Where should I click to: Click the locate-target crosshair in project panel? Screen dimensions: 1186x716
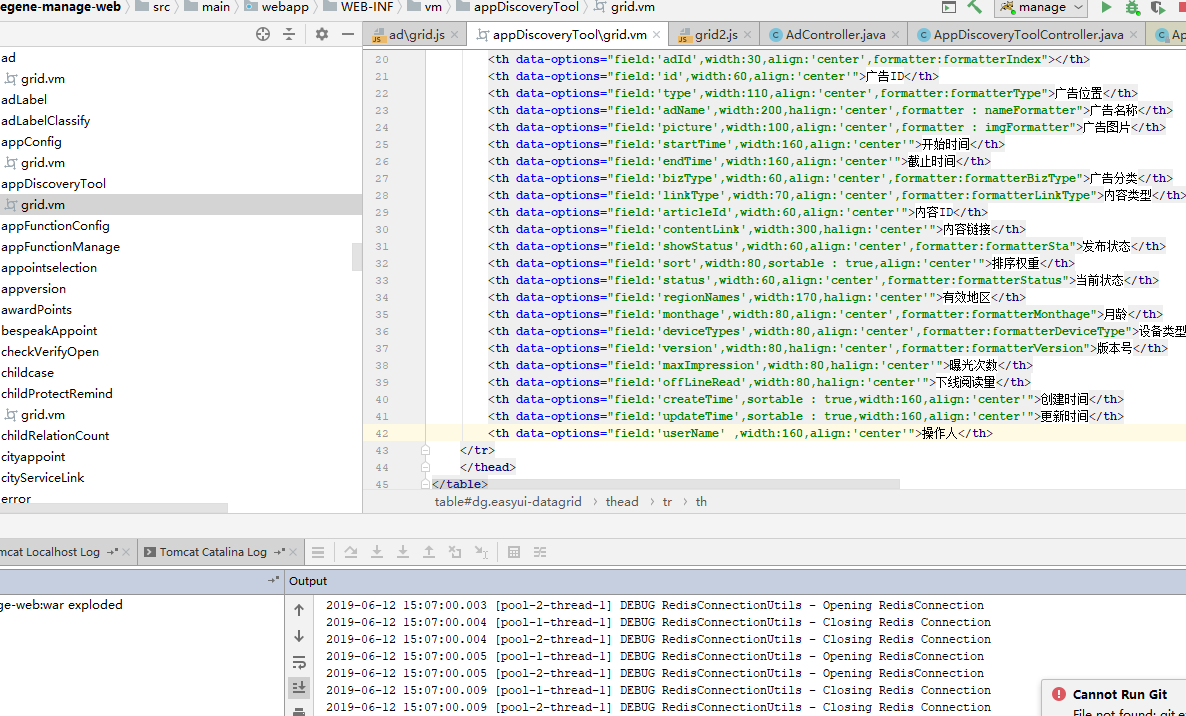[263, 34]
